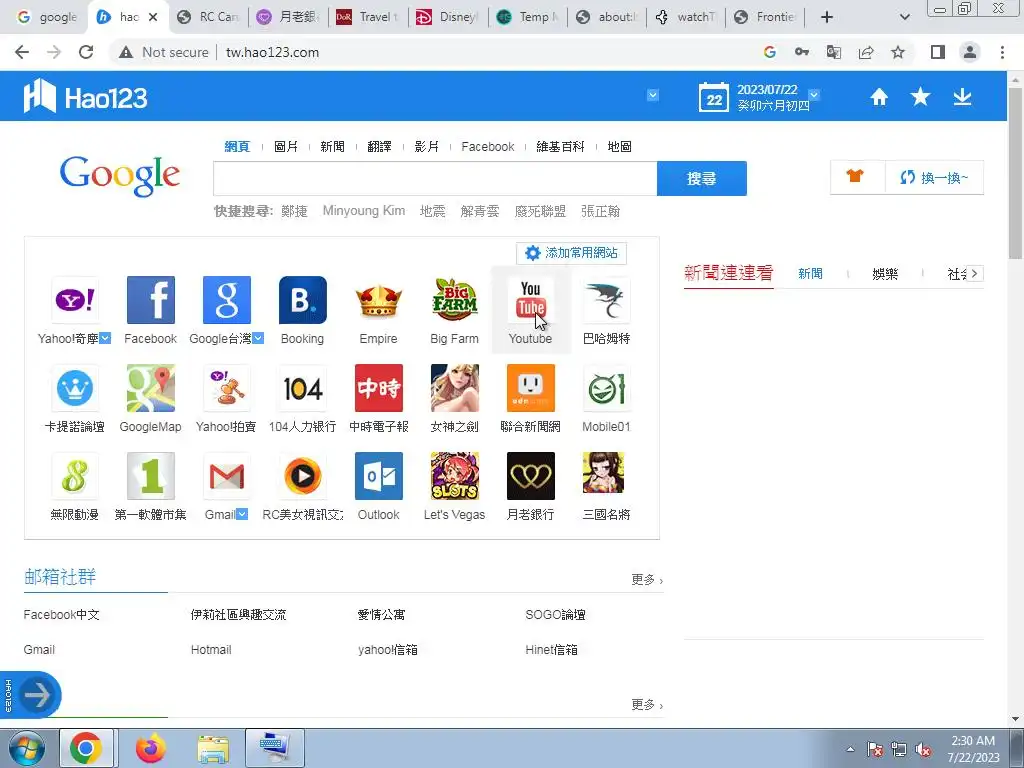Open the SOGO論壇 link
The width and height of the screenshot is (1024, 768).
tap(555, 615)
